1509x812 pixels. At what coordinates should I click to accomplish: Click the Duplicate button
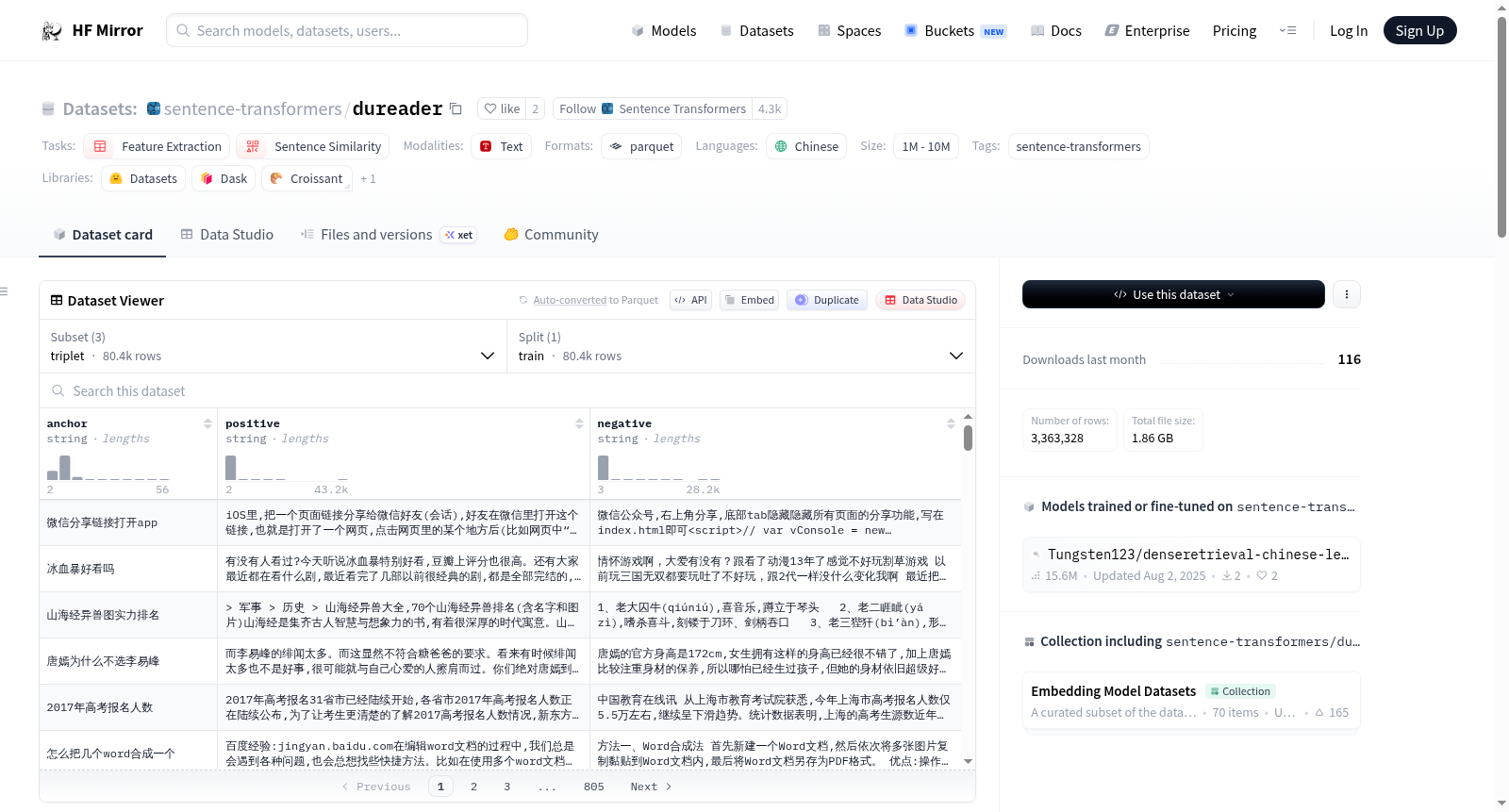tap(827, 300)
